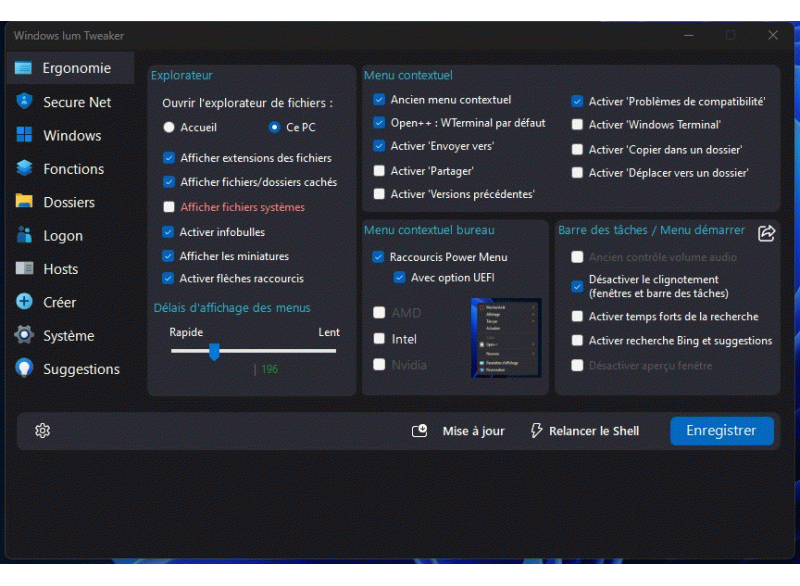The image size is (800, 586).
Task: Uncheck Activer 'Problèmes de compatibilité'
Action: pos(577,101)
